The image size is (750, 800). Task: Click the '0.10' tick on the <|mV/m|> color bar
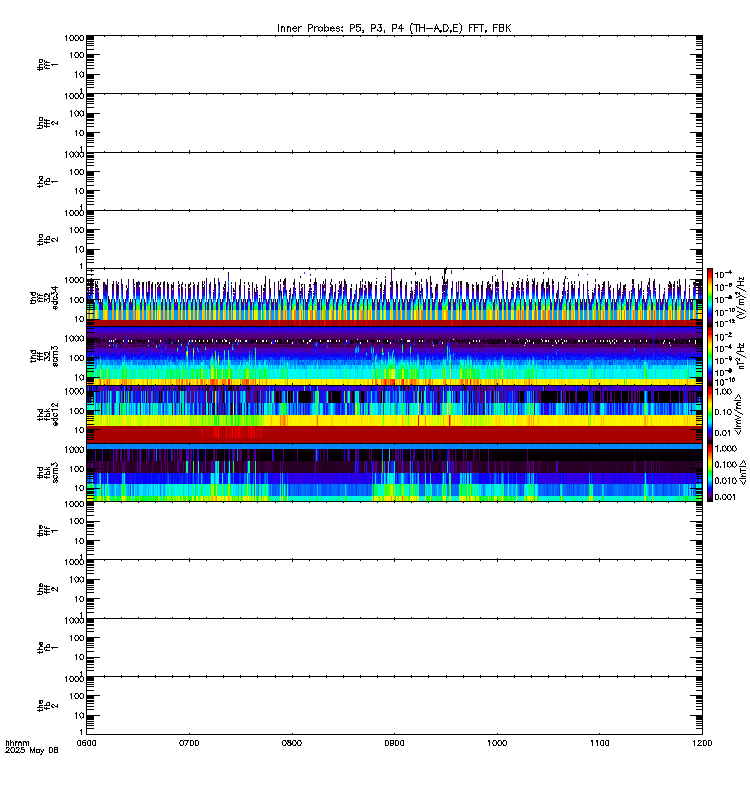click(x=723, y=412)
